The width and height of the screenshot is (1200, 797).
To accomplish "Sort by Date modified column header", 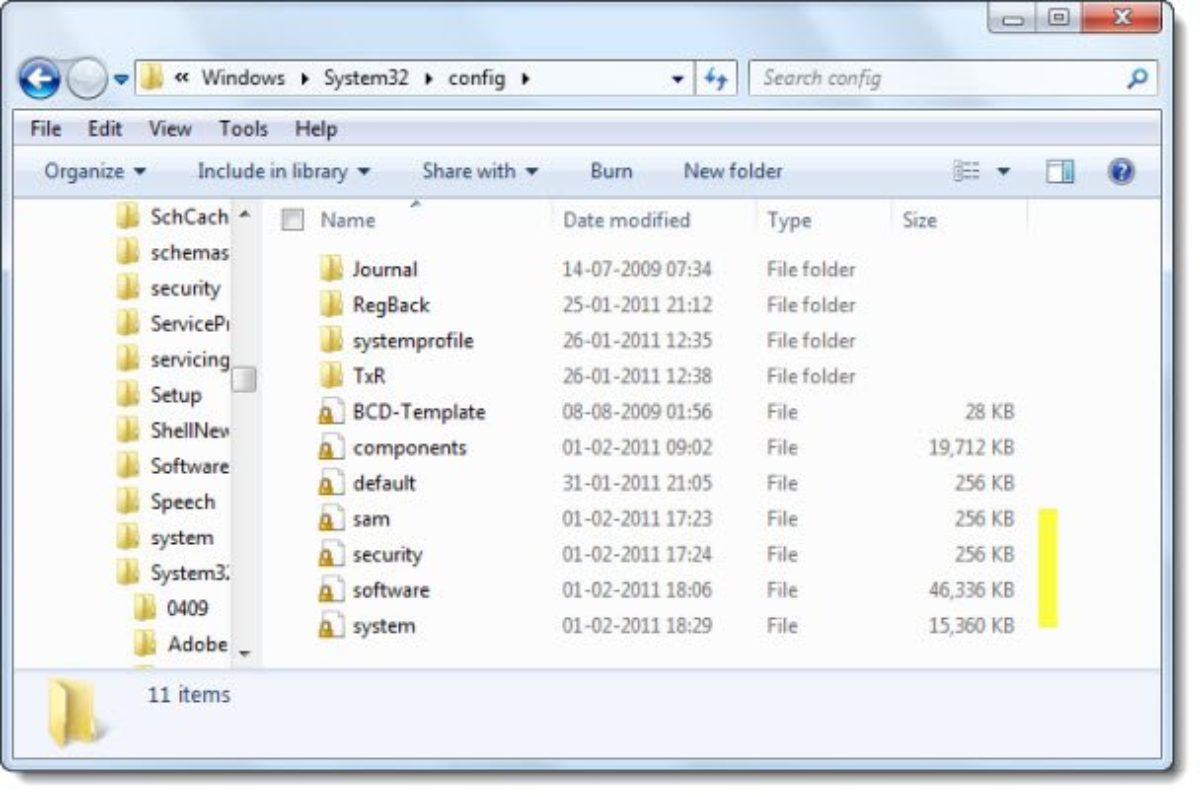I will tap(627, 220).
